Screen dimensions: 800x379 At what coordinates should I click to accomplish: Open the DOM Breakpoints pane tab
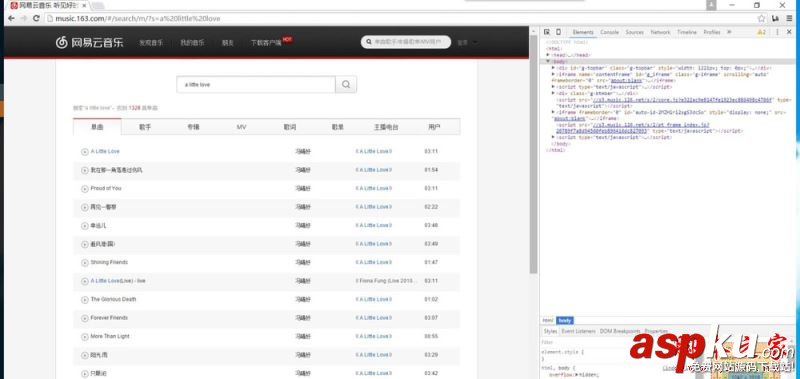tap(620, 332)
